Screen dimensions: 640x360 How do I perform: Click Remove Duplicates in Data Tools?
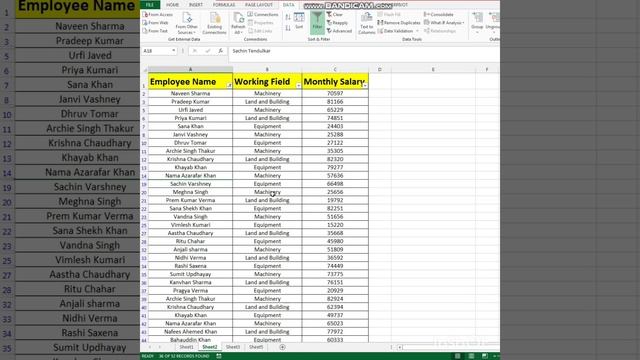[x=399, y=23]
